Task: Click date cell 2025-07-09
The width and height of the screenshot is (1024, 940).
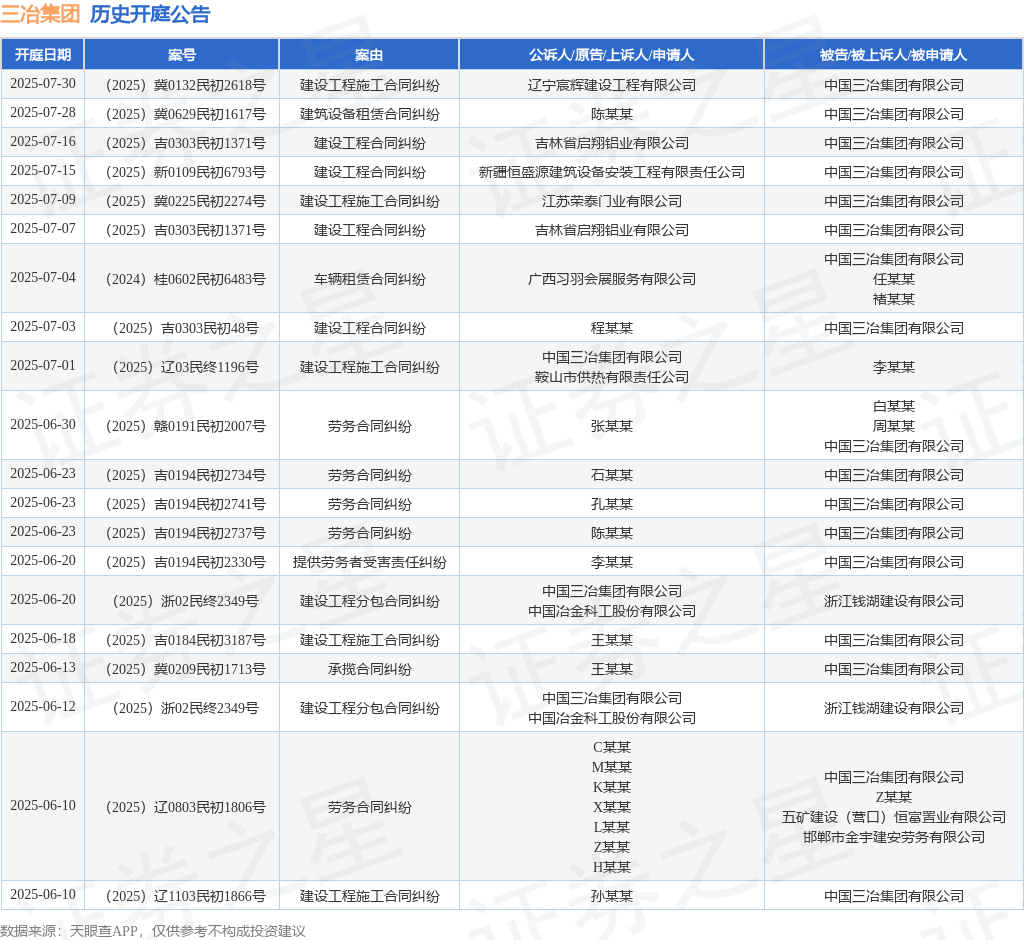Action: point(42,199)
